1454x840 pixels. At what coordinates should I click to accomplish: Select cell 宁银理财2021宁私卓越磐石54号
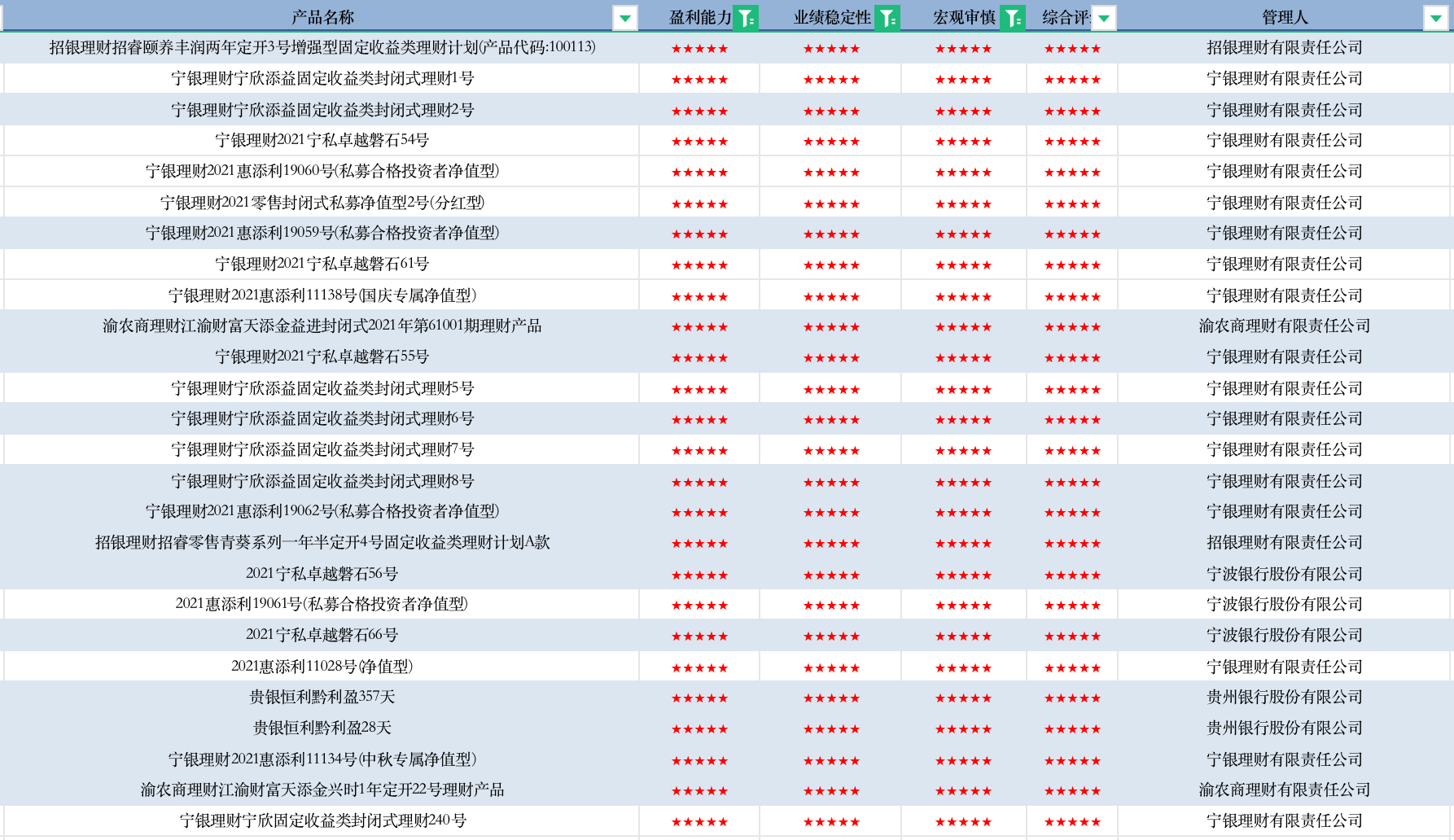point(322,140)
